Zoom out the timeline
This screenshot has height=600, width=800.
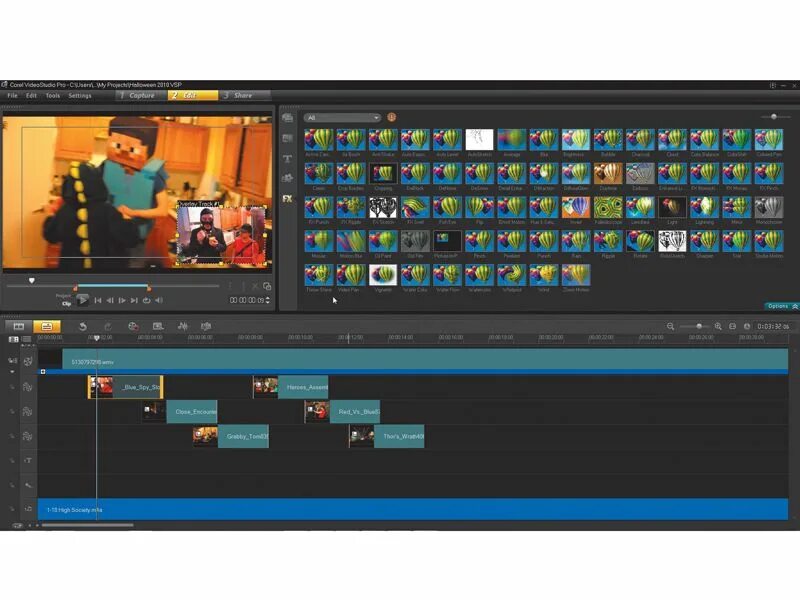click(x=670, y=326)
